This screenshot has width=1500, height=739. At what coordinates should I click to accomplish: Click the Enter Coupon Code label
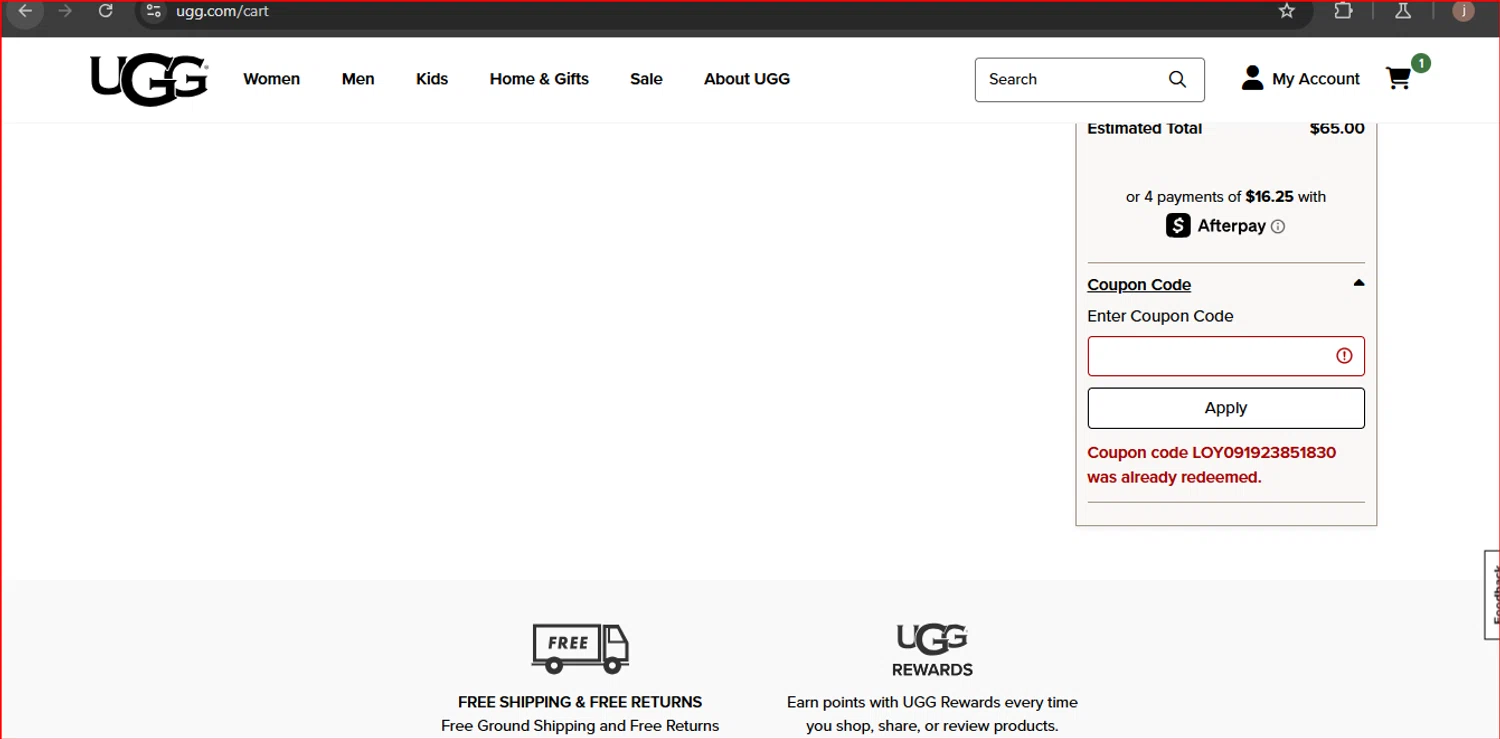[1160, 316]
